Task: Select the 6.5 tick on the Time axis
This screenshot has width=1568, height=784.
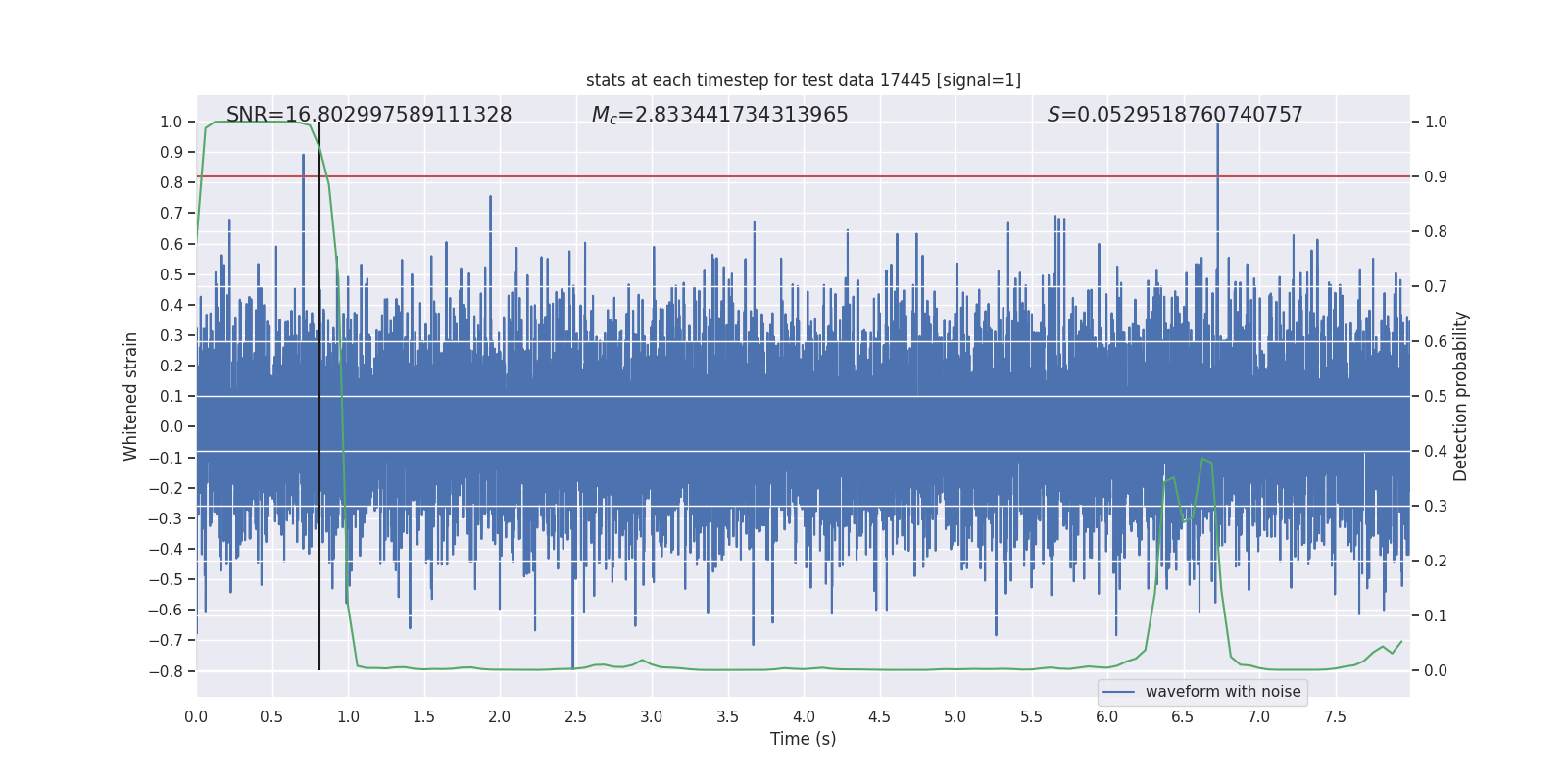Action: [1183, 716]
